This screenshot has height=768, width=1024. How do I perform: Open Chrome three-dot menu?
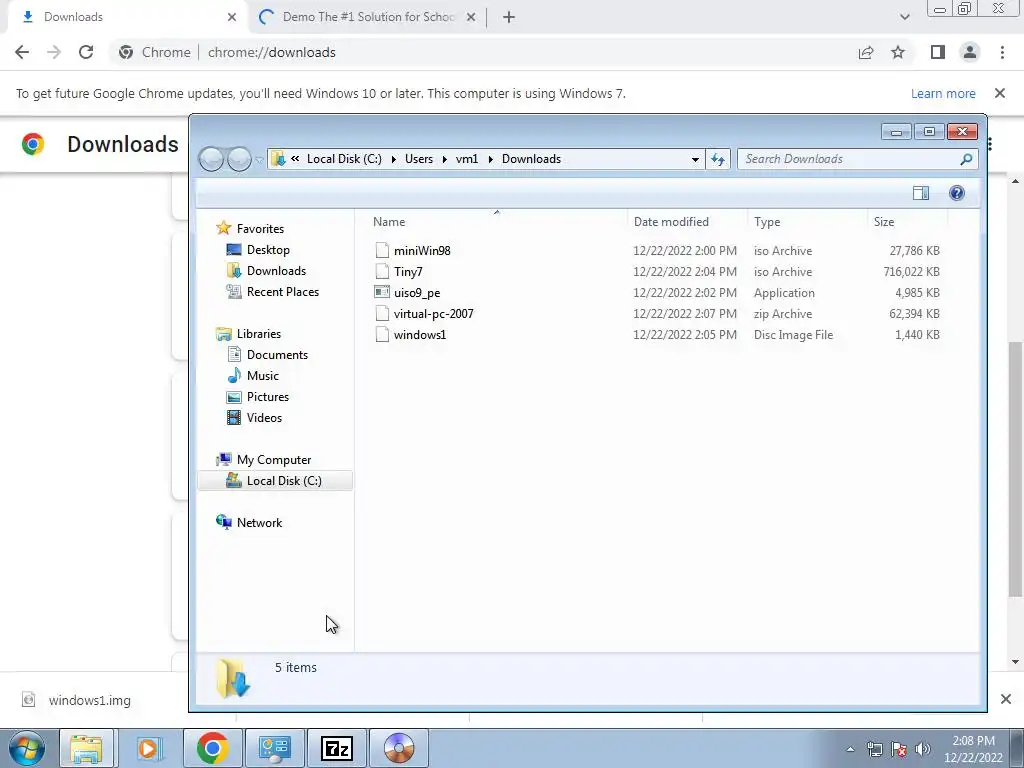point(1002,52)
